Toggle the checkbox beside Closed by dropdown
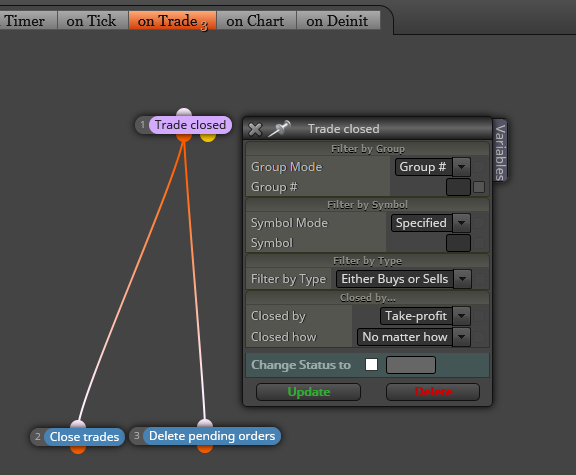 pos(479,316)
